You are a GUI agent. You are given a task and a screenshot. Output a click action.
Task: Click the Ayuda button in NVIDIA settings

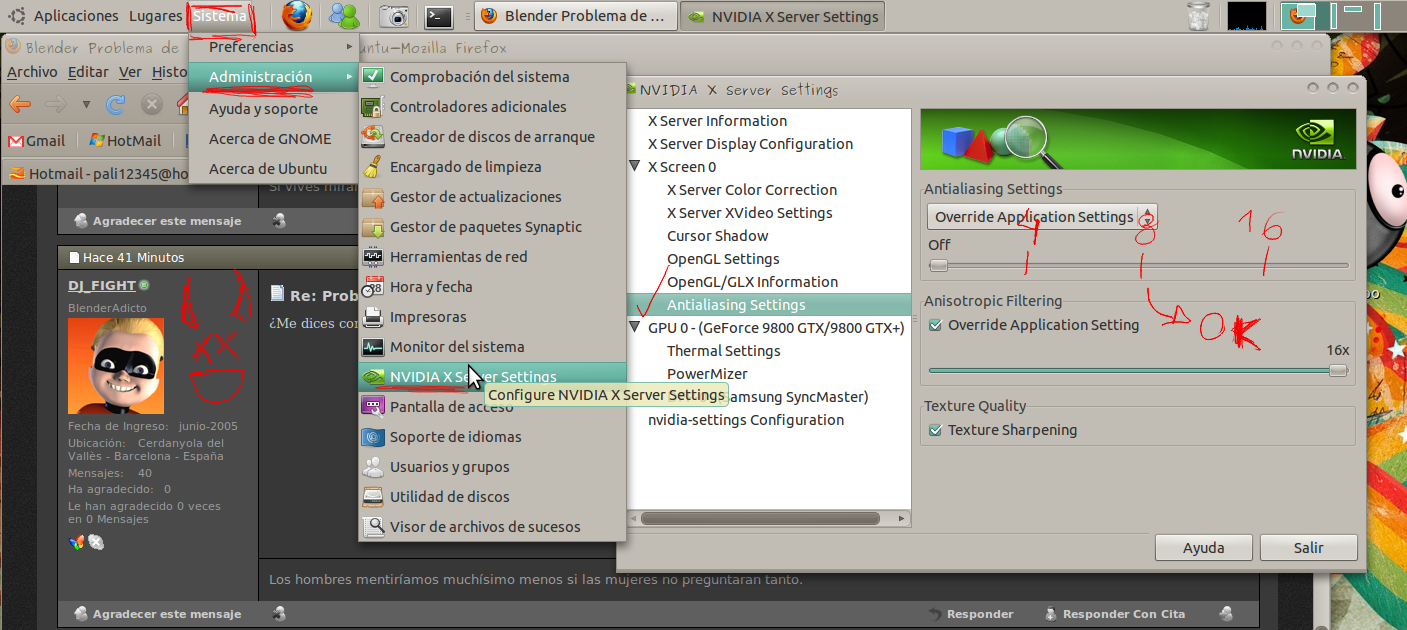point(1204,548)
